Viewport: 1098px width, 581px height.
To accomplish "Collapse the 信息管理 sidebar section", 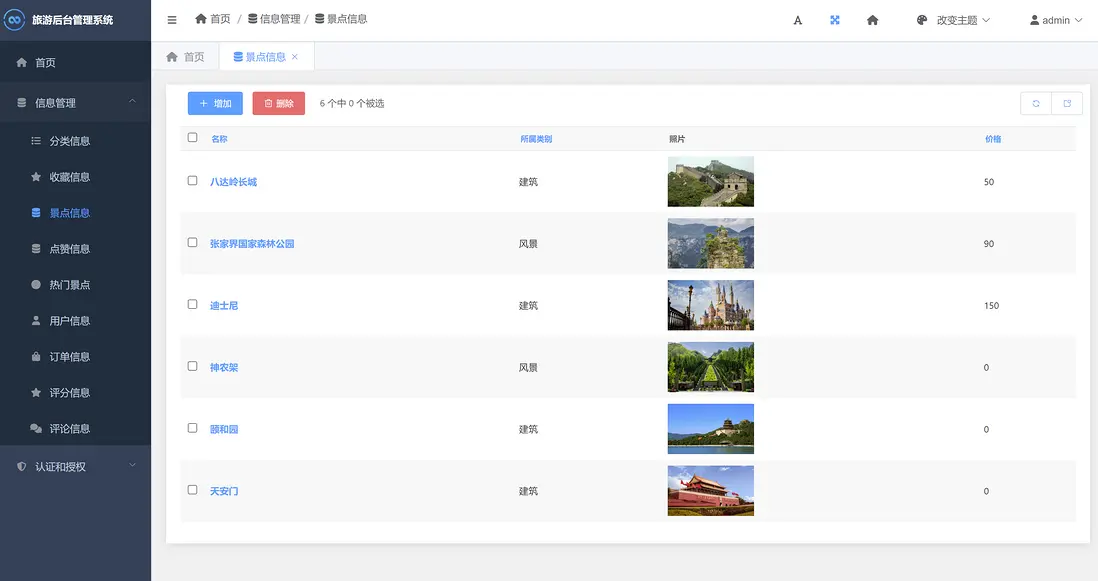I will point(75,103).
